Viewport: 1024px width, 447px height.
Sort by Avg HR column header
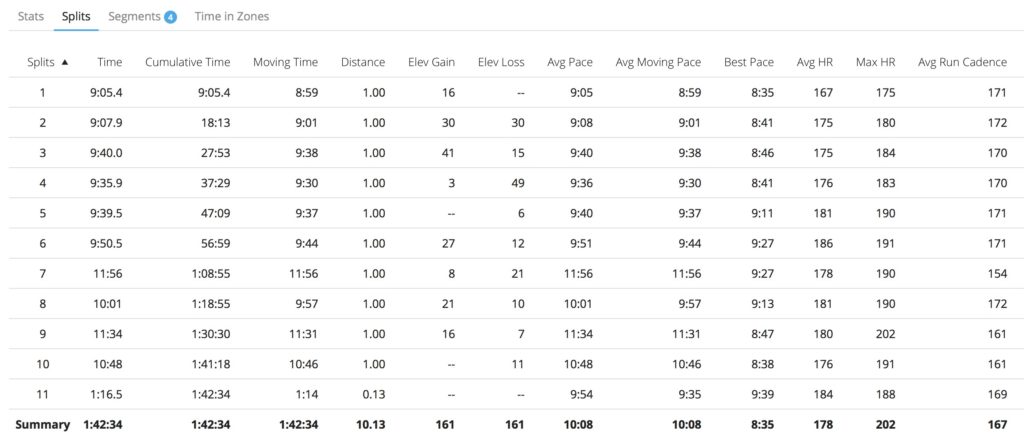point(814,62)
